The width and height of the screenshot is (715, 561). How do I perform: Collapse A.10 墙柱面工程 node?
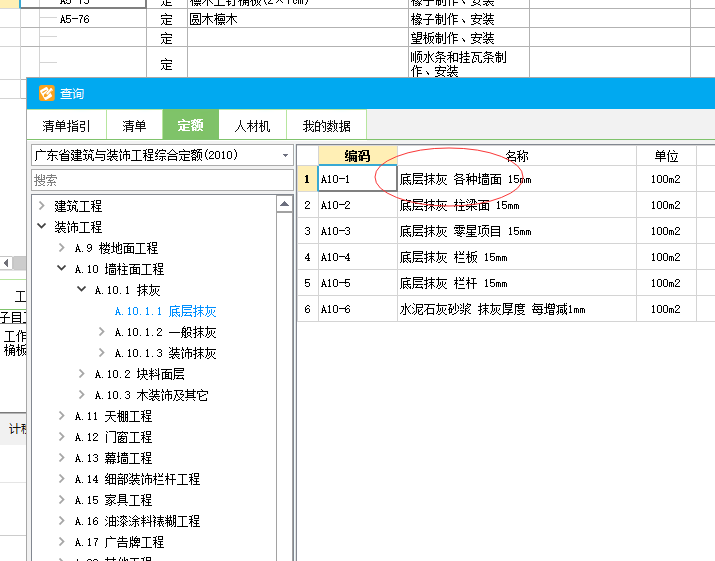pos(62,268)
